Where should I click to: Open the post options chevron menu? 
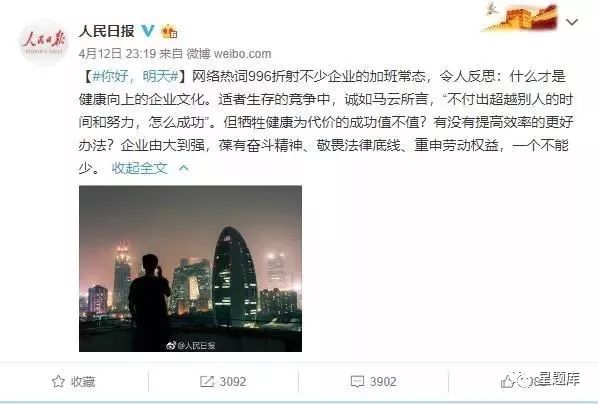(x=572, y=22)
